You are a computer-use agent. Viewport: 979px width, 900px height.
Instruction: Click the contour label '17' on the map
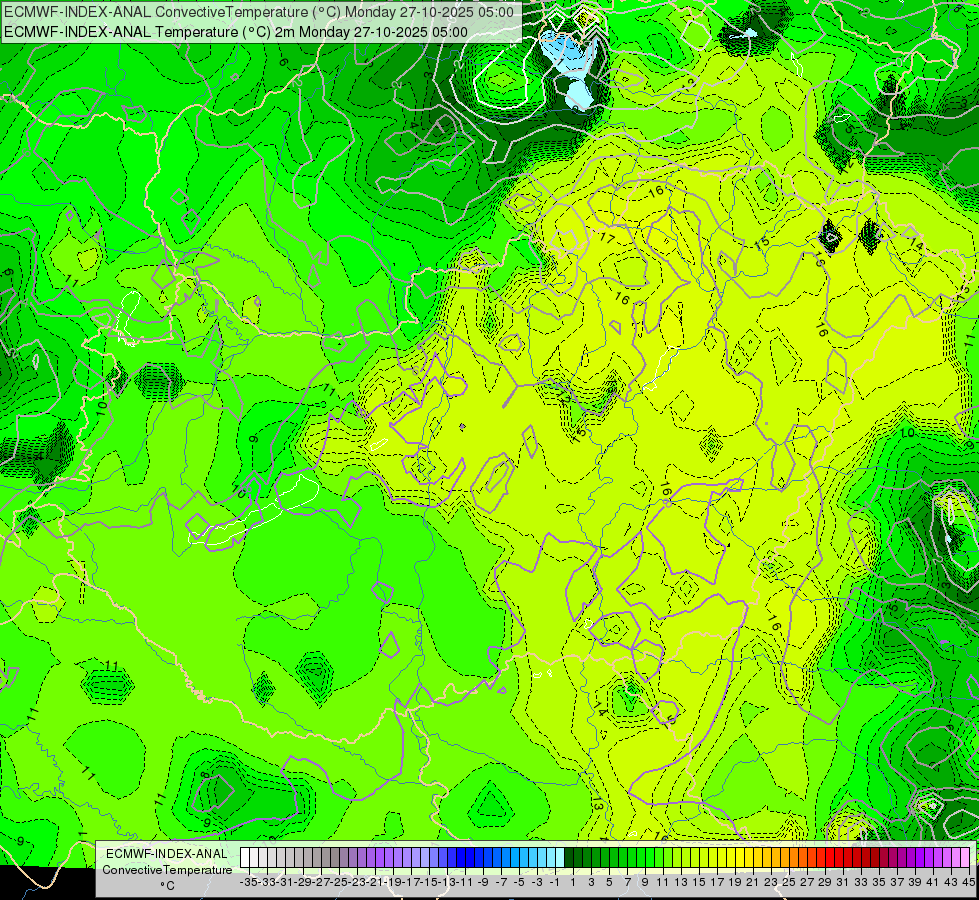click(x=607, y=237)
